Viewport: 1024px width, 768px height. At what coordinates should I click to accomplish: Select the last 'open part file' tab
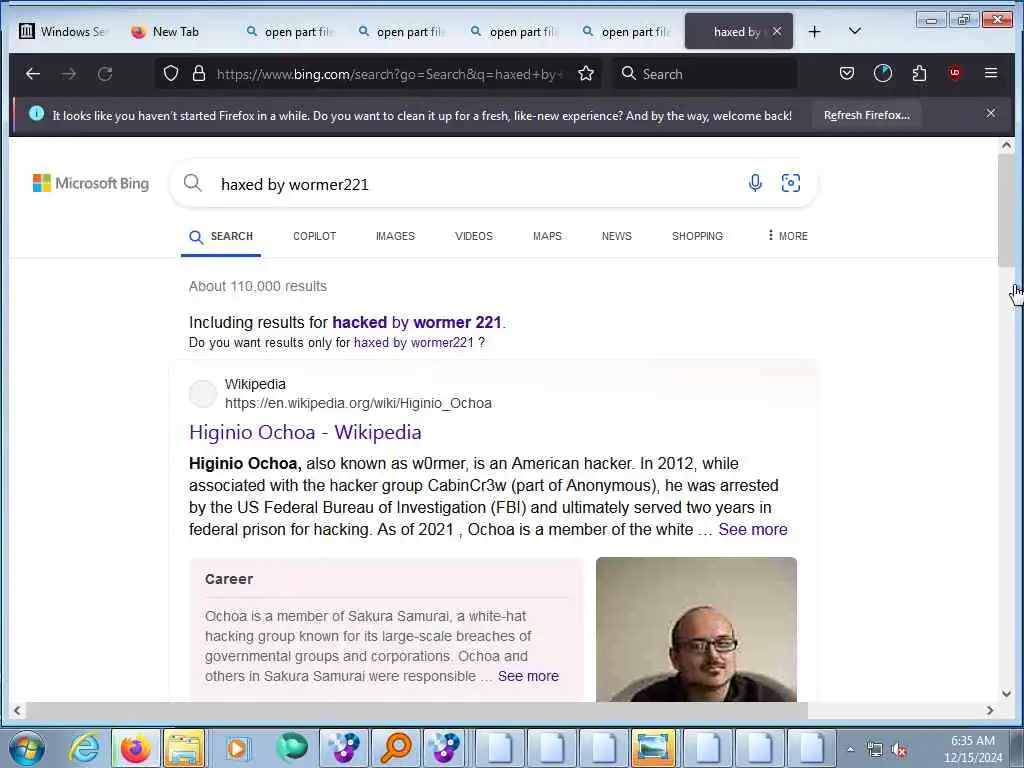pos(628,31)
